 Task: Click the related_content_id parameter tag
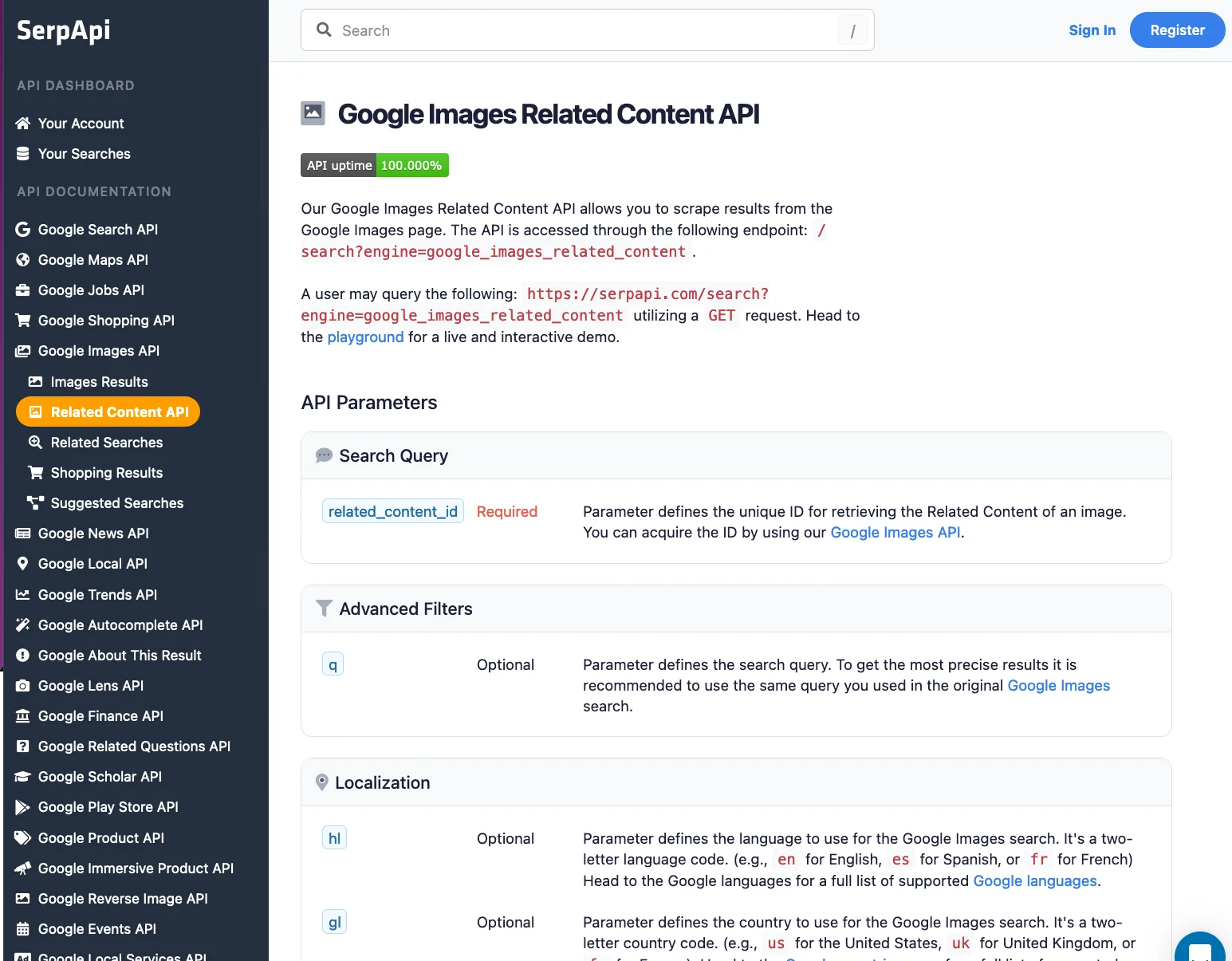point(392,512)
